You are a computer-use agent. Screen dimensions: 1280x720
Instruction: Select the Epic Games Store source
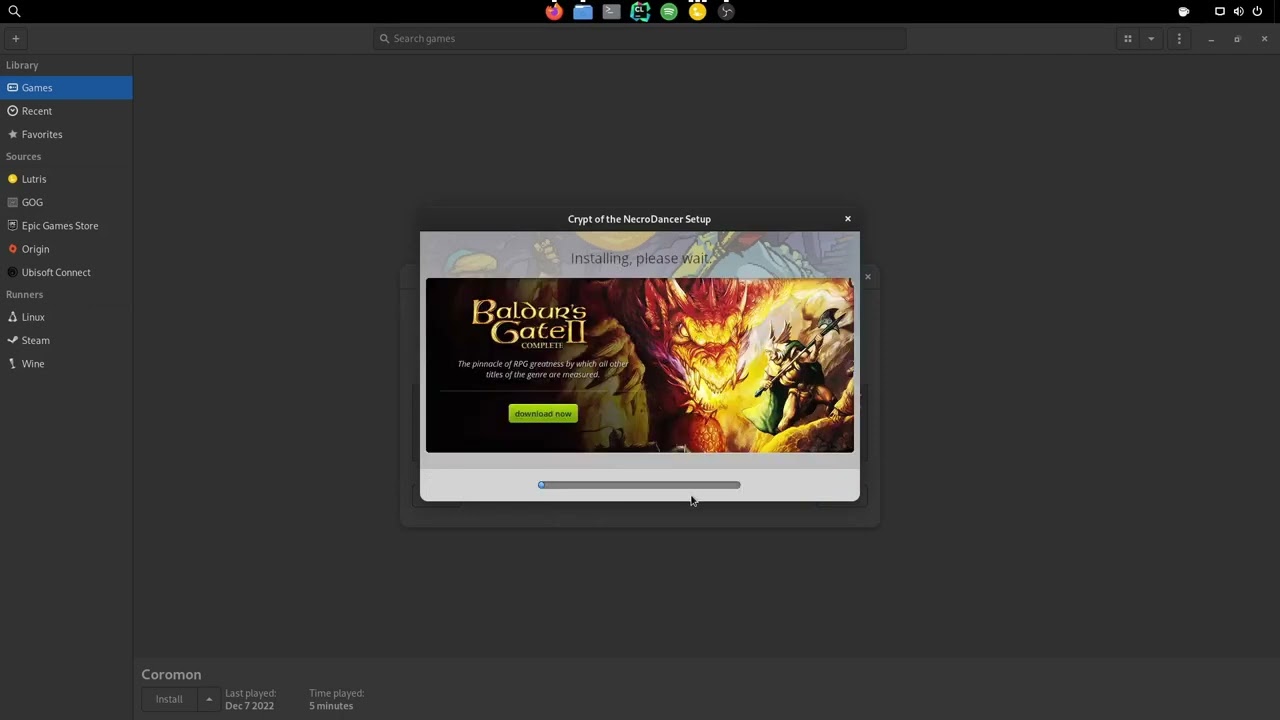tap(66, 226)
